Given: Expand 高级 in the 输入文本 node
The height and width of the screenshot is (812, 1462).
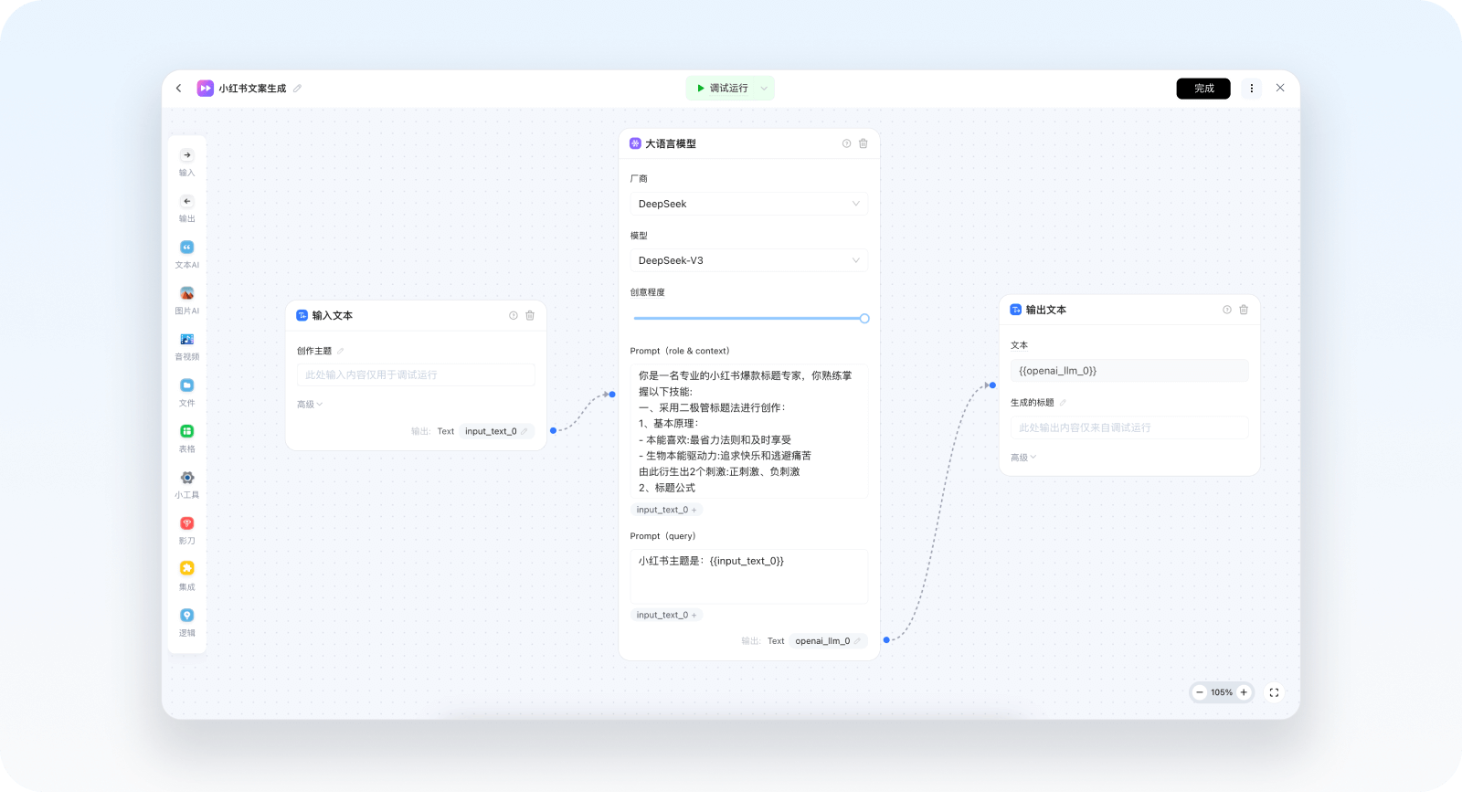Looking at the screenshot, I should [310, 404].
